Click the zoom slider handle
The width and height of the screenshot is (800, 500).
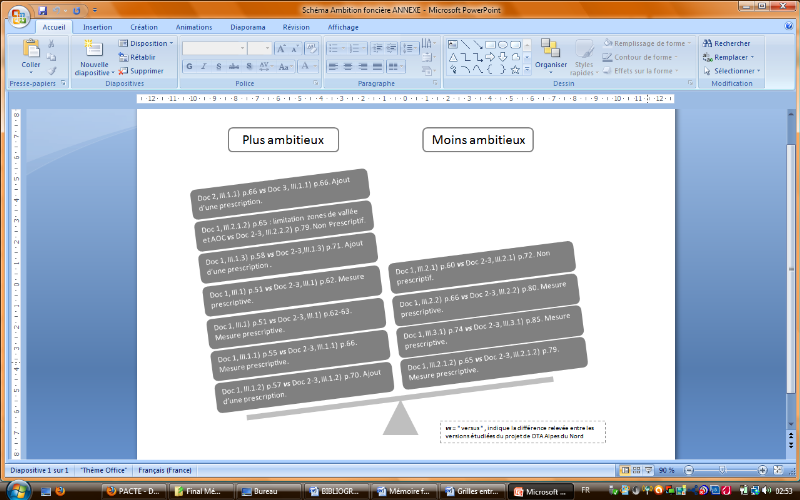point(722,470)
